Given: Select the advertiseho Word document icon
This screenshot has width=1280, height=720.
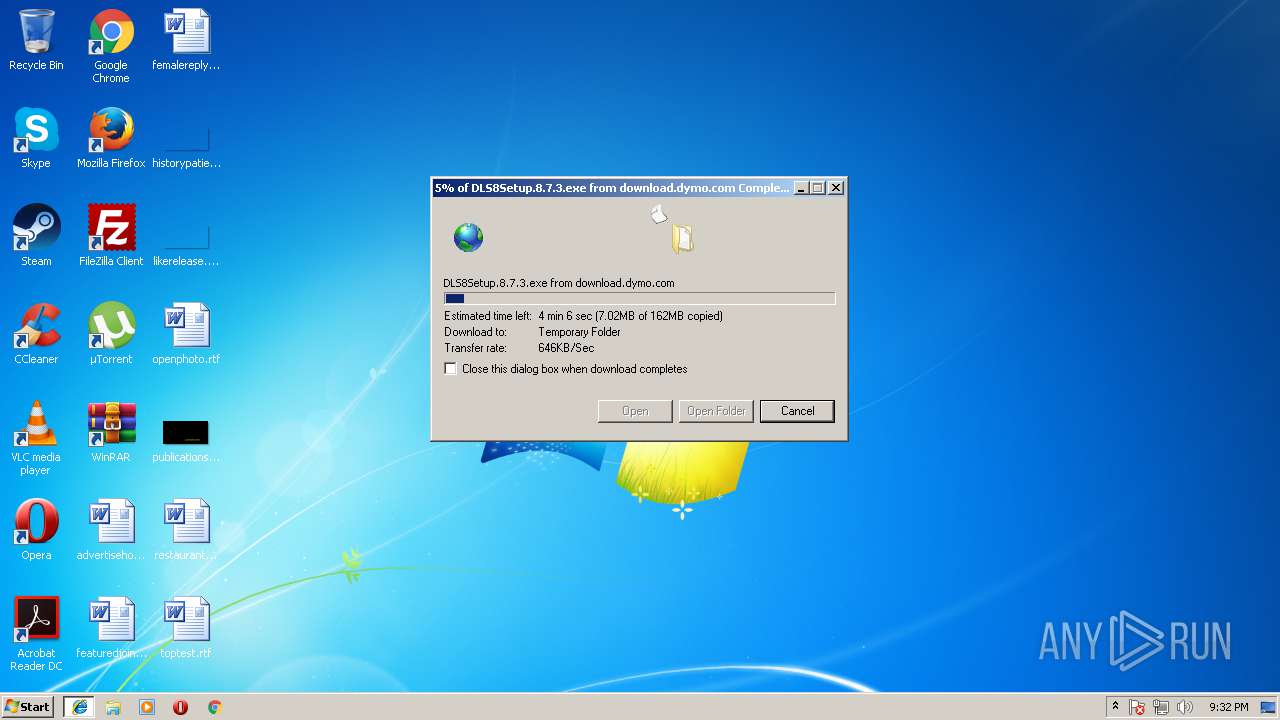Looking at the screenshot, I should point(111,530).
